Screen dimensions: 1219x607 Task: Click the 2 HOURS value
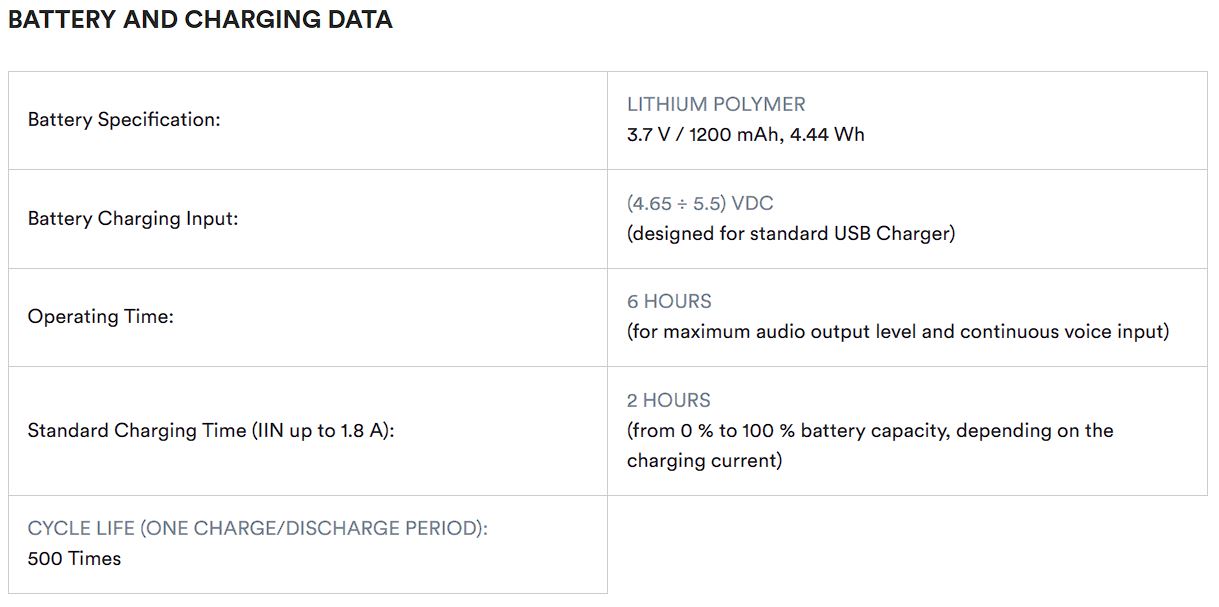click(x=669, y=400)
